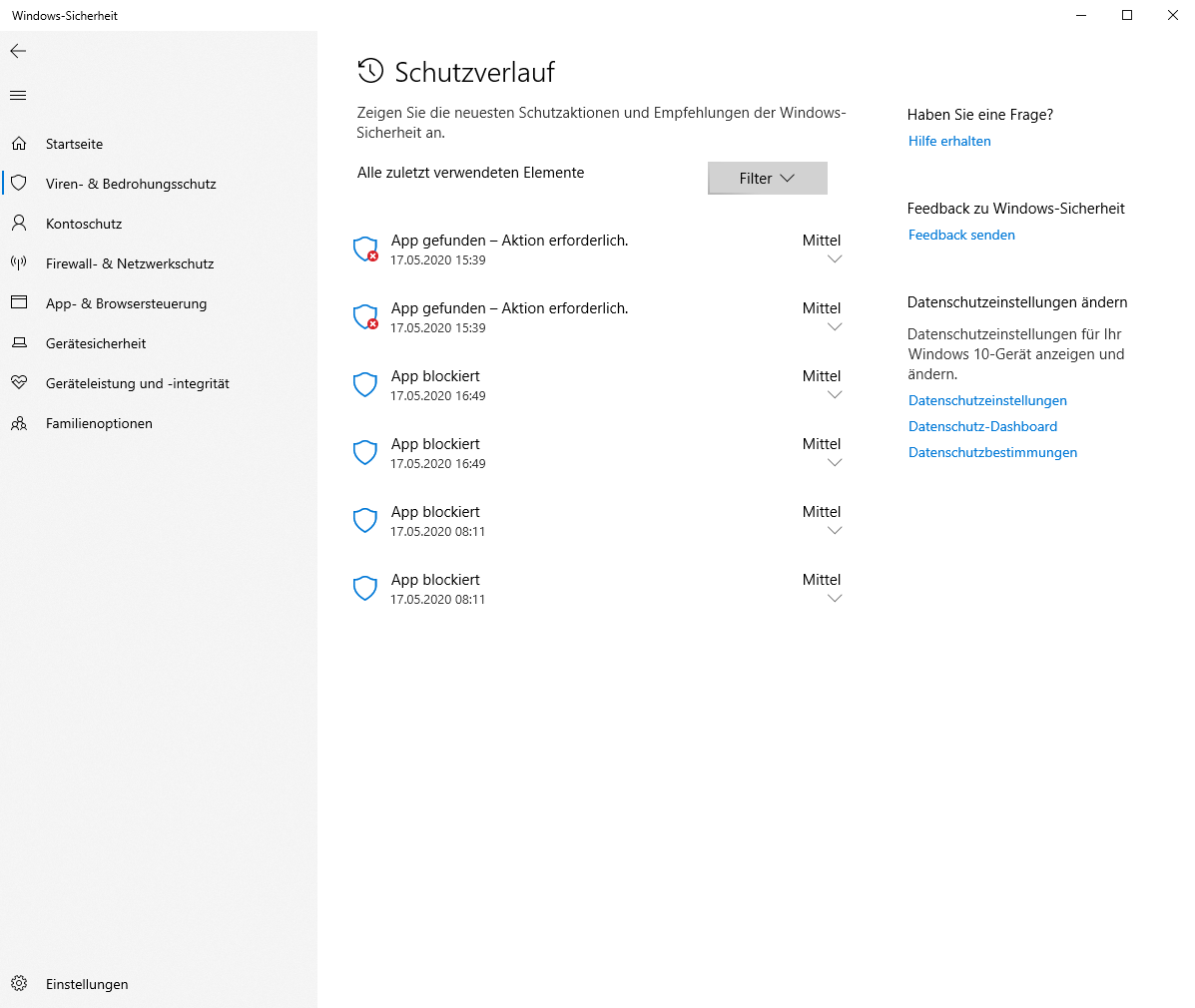Image resolution: width=1195 pixels, height=1008 pixels.
Task: Open the Filter dropdown
Action: [768, 179]
